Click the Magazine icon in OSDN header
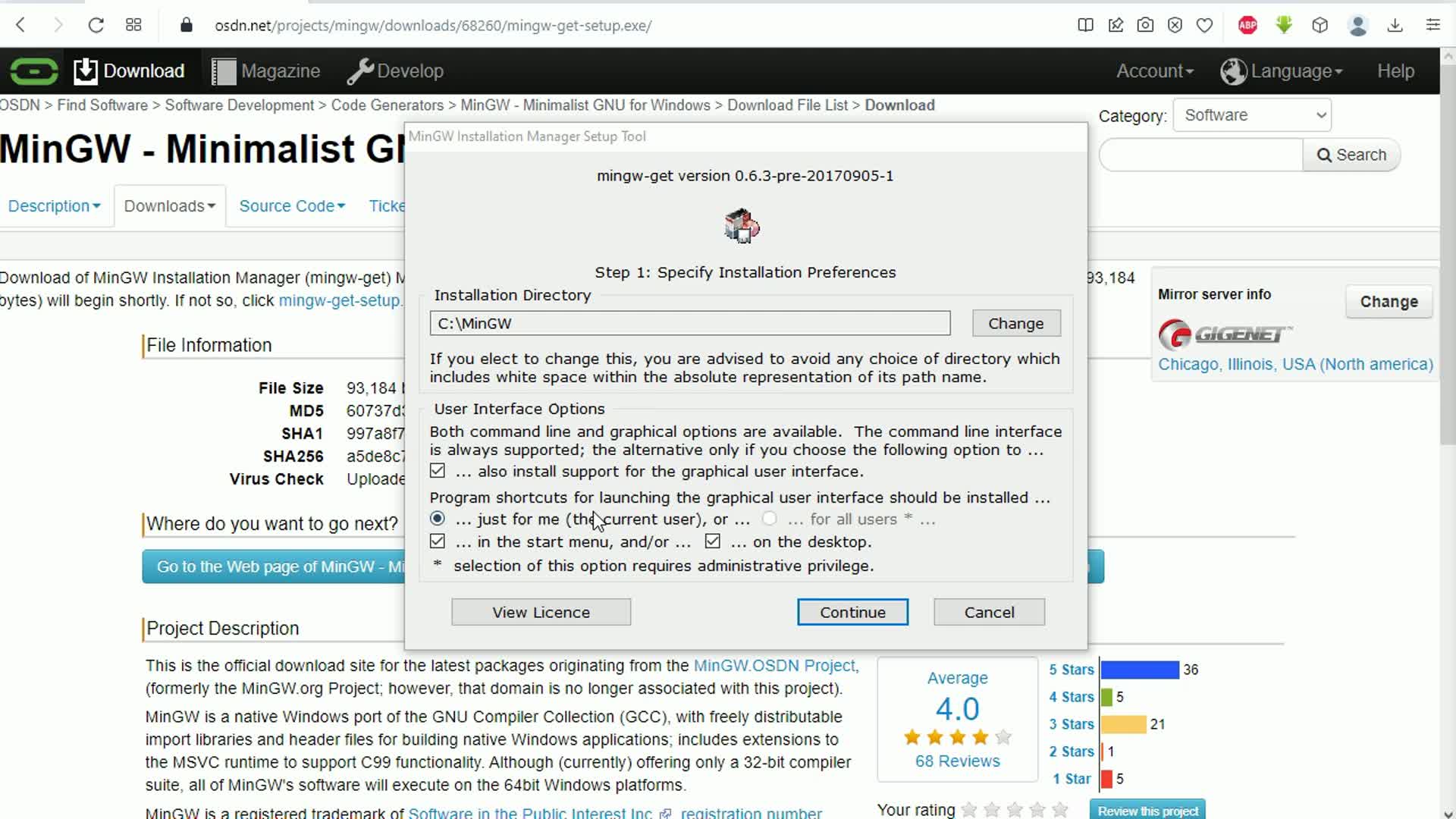 point(223,71)
